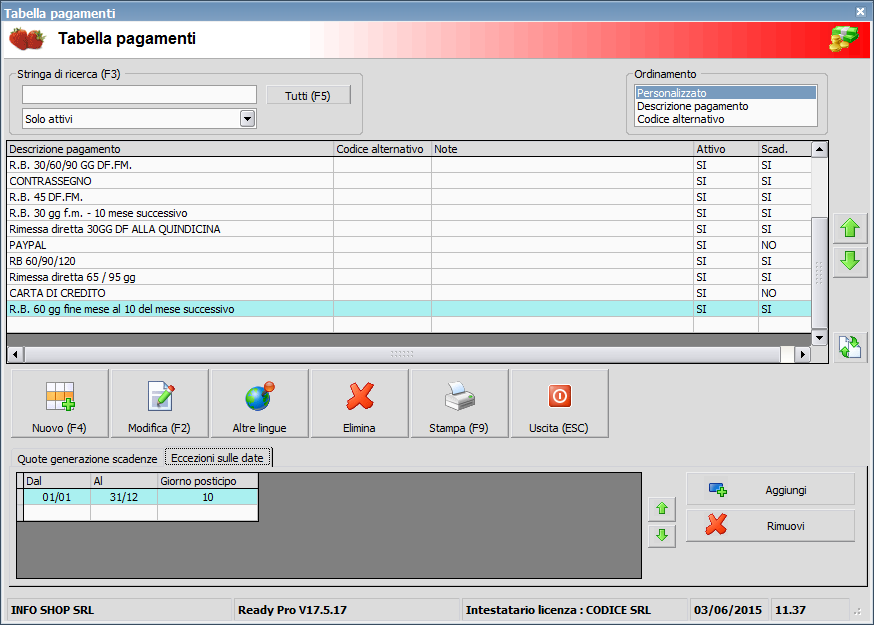The width and height of the screenshot is (874, 625).
Task: Select Personalizzato ordering option
Action: click(726, 93)
